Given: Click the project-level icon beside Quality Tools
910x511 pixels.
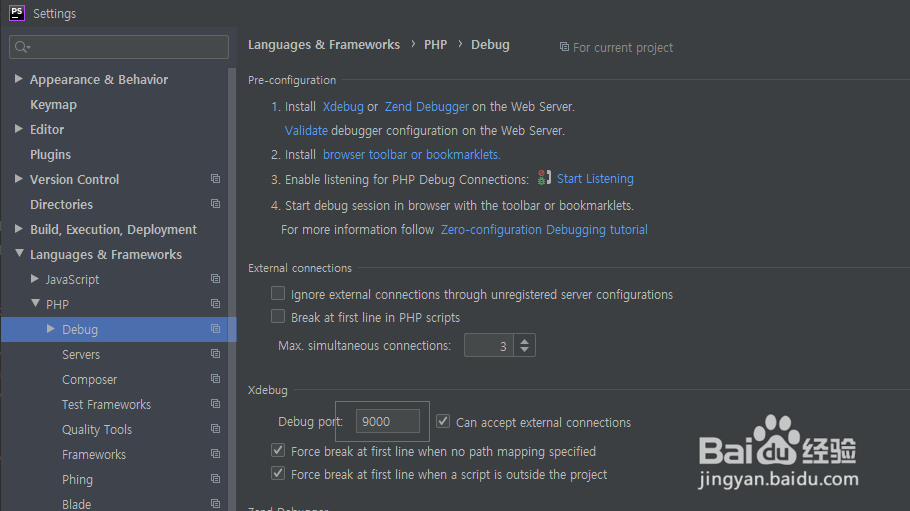Looking at the screenshot, I should [215, 429].
